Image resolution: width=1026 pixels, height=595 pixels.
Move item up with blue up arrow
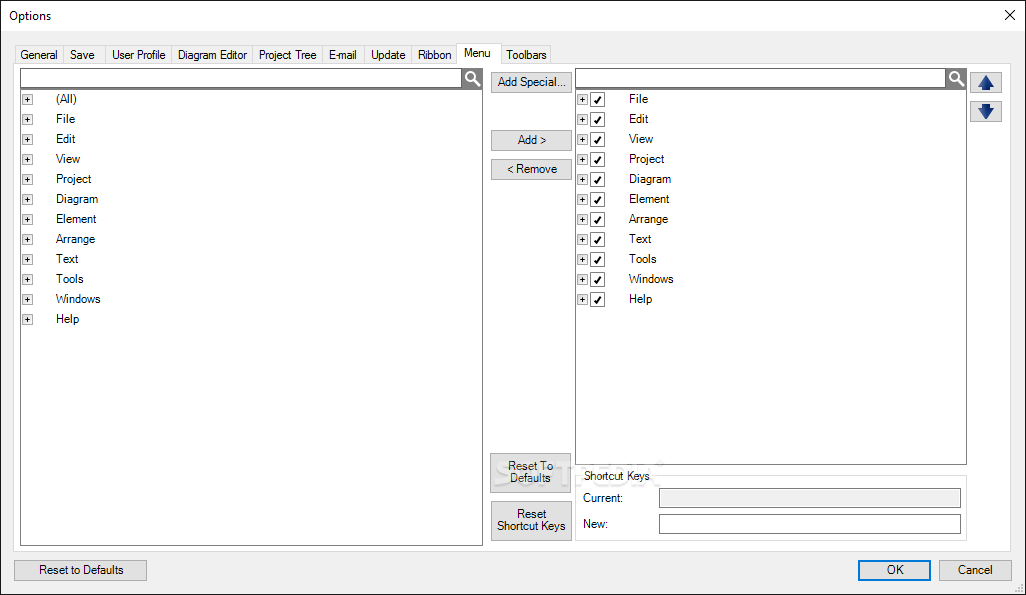[x=986, y=83]
